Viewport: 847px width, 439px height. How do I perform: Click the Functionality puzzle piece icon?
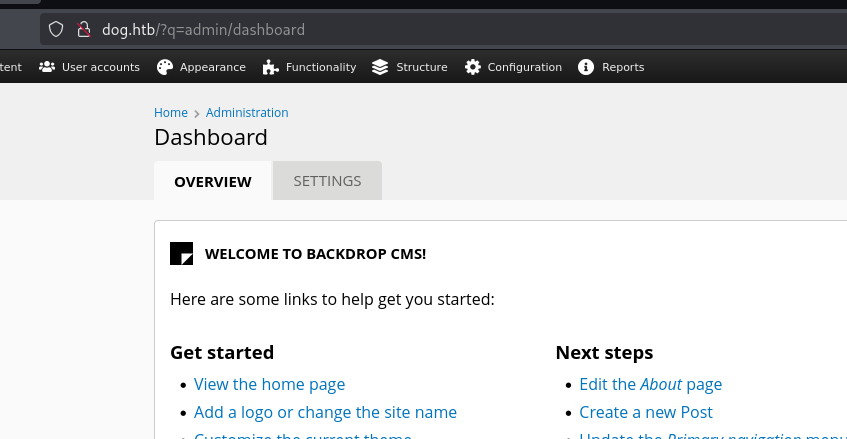coord(270,67)
